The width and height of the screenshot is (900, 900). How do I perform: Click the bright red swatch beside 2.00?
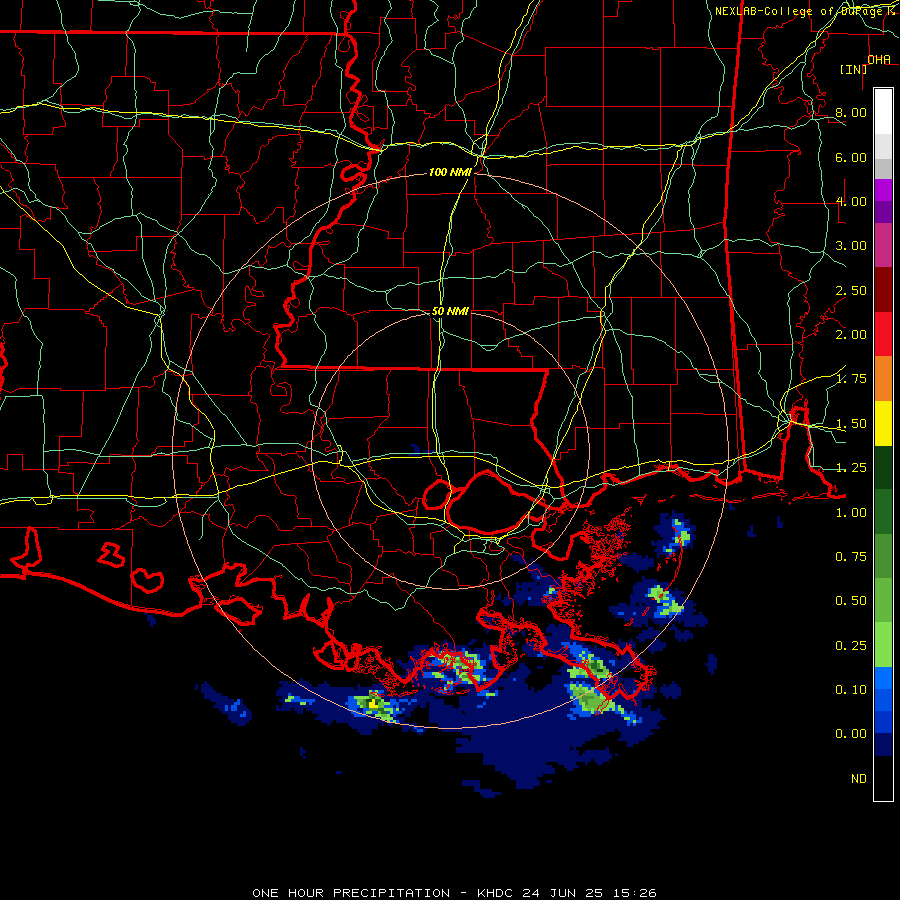(883, 334)
